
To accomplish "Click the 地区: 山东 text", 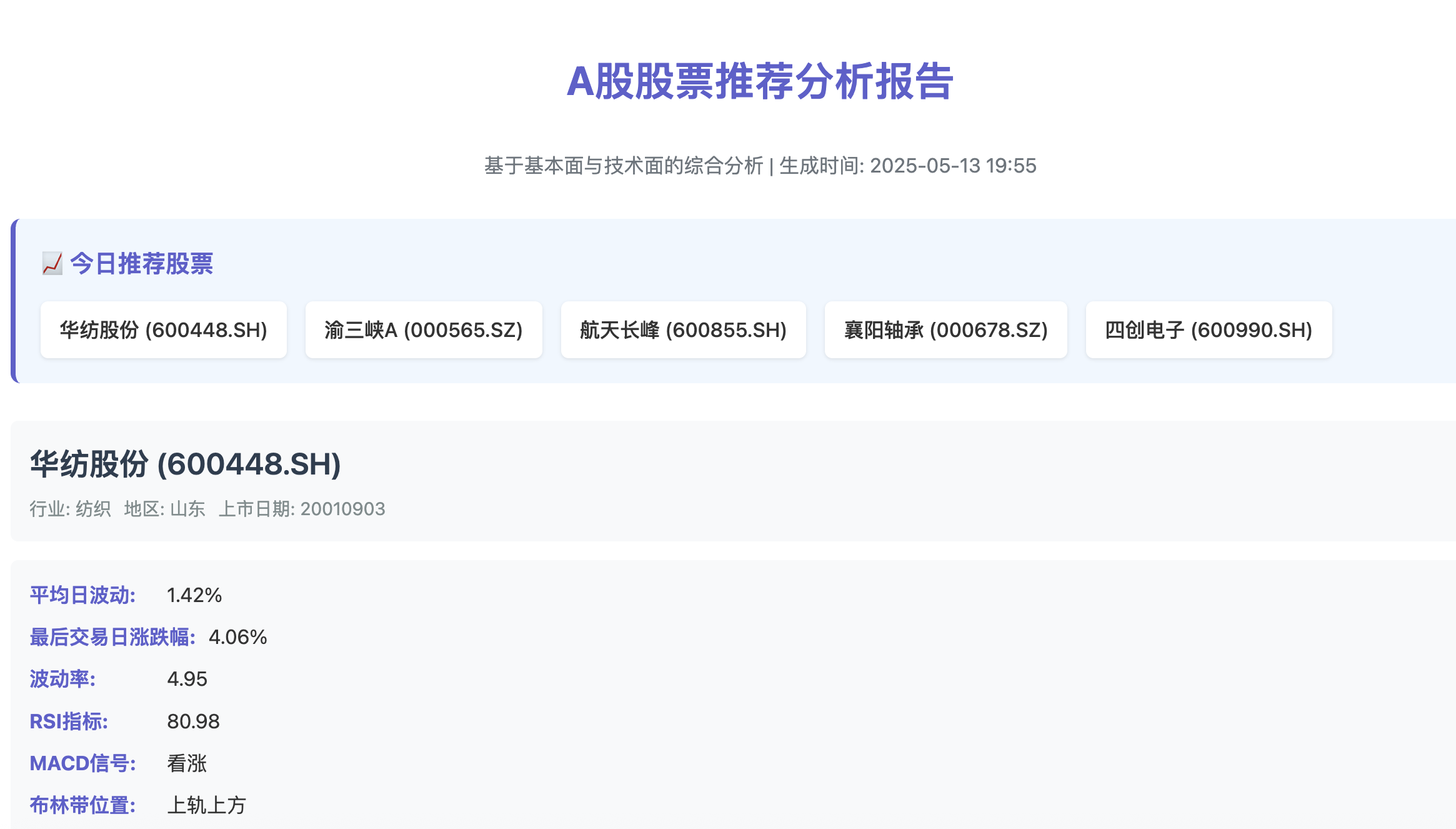I will coord(164,509).
